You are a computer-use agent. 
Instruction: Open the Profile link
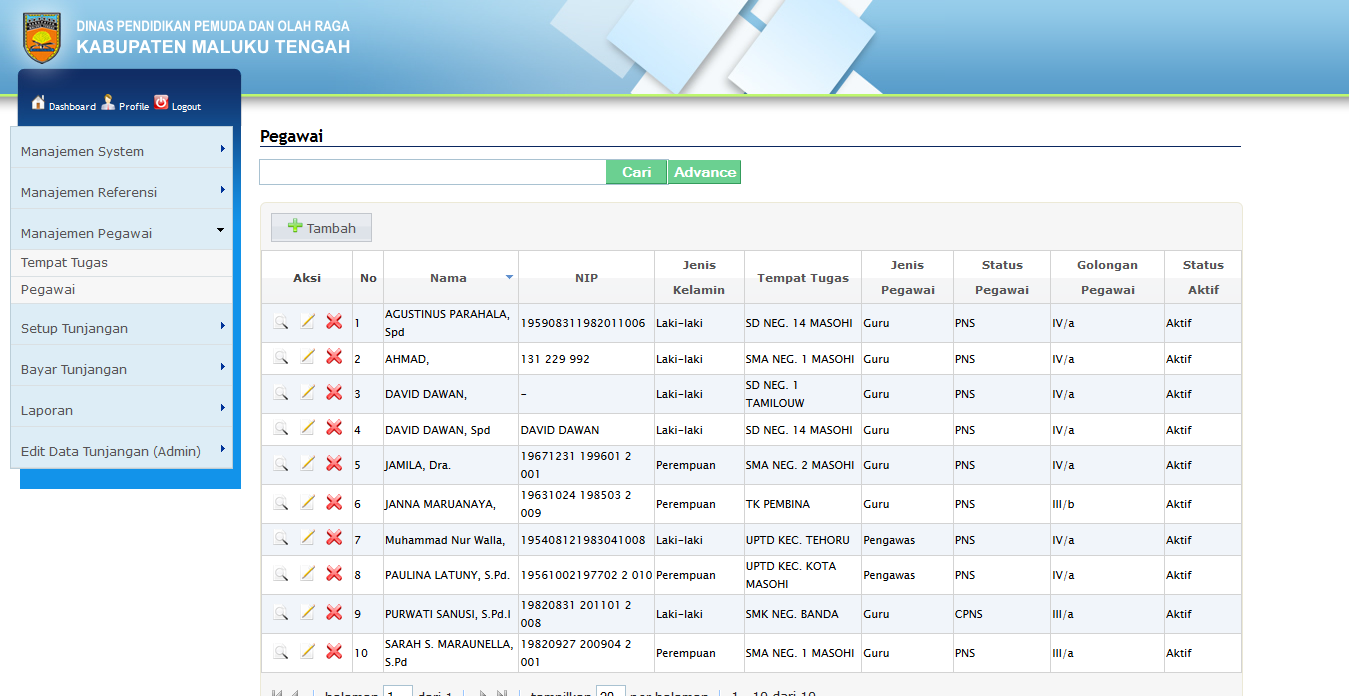pos(125,104)
